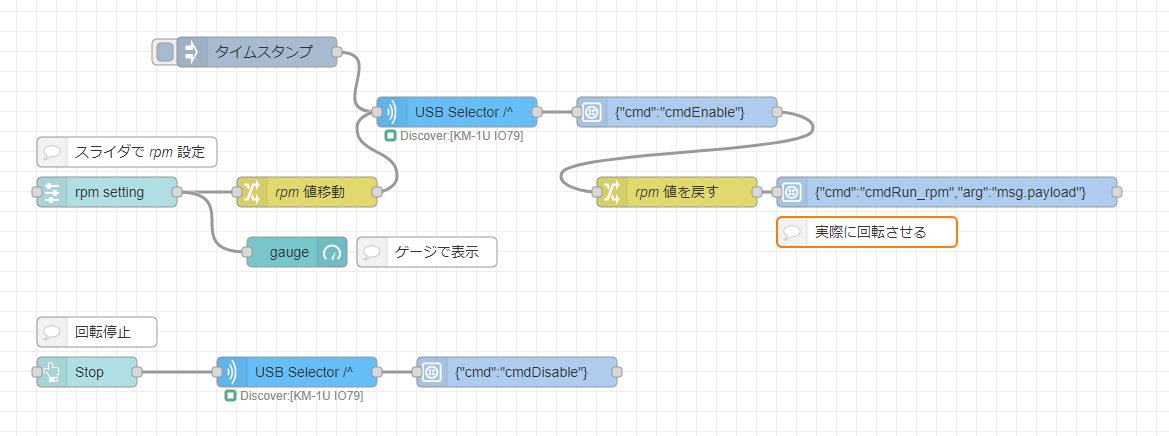The height and width of the screenshot is (436, 1169).
Task: Click shuffle icon on rpm 値移動 node
Action: pos(251,192)
